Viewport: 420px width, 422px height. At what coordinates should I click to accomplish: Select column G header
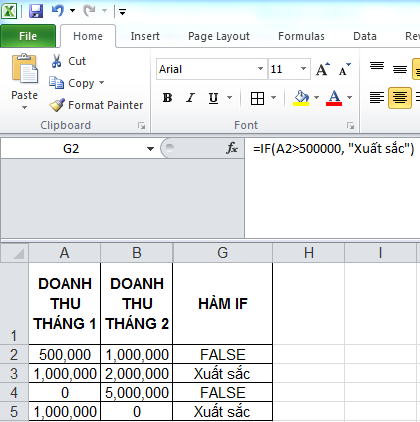pyautogui.click(x=223, y=253)
